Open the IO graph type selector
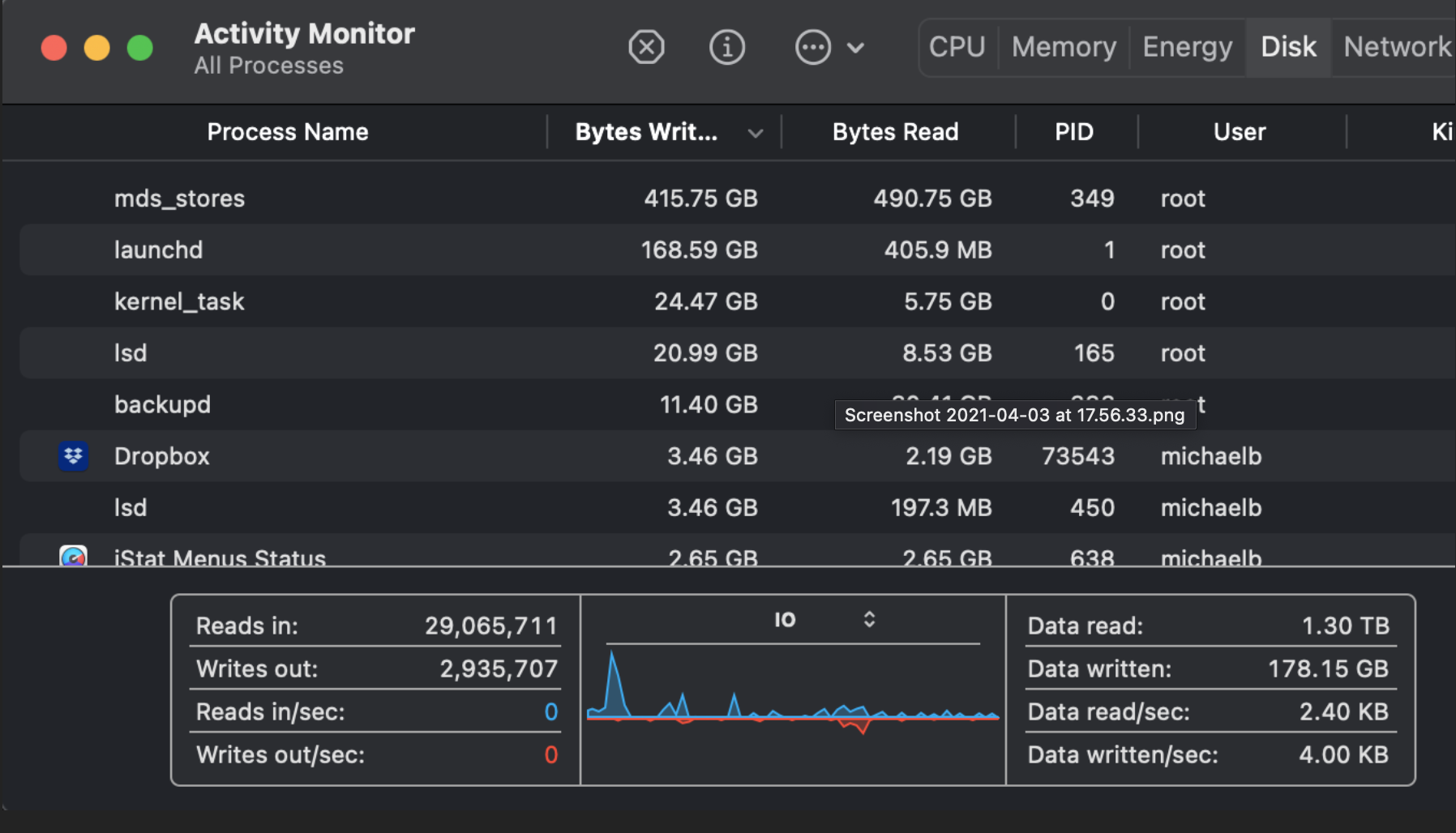 click(869, 620)
